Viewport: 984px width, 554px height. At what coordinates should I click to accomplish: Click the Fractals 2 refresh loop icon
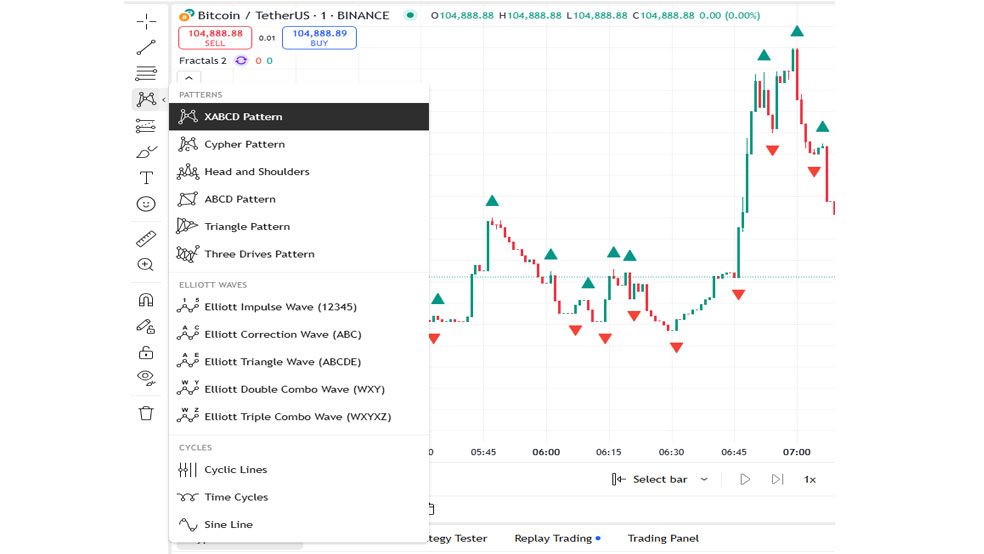(241, 61)
